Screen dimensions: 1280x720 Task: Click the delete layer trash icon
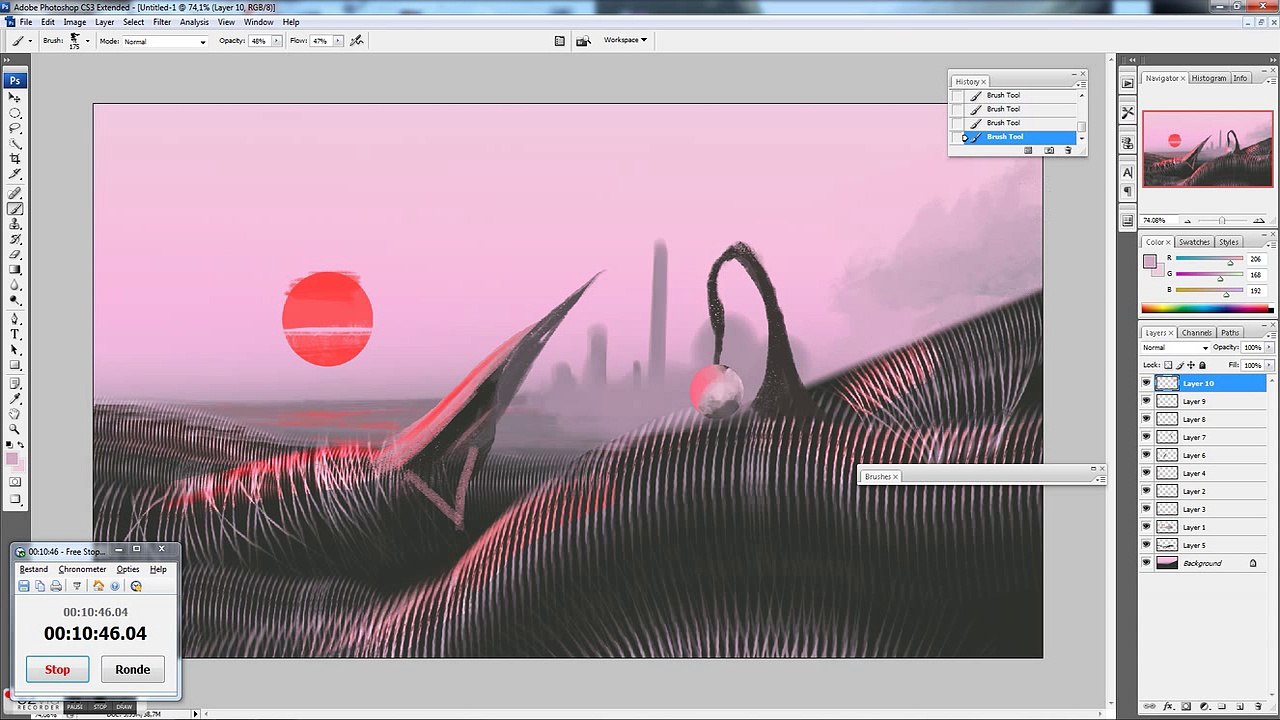pyautogui.click(x=1258, y=706)
